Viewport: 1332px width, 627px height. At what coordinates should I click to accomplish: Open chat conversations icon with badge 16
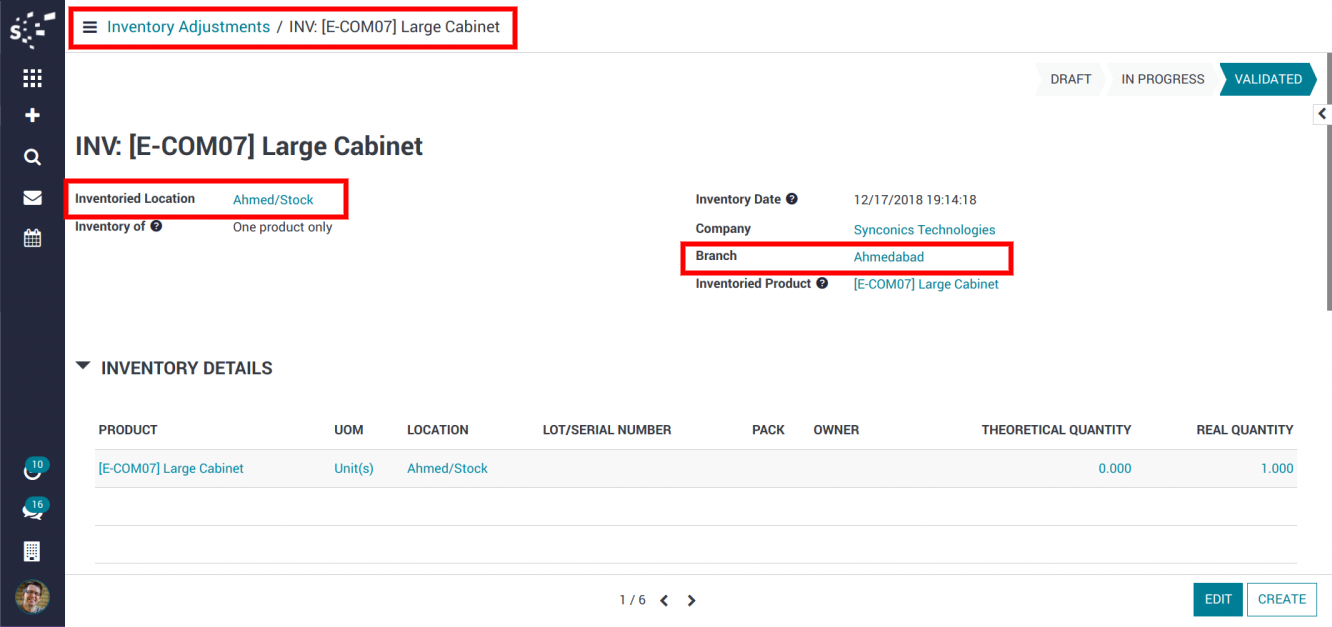coord(32,511)
